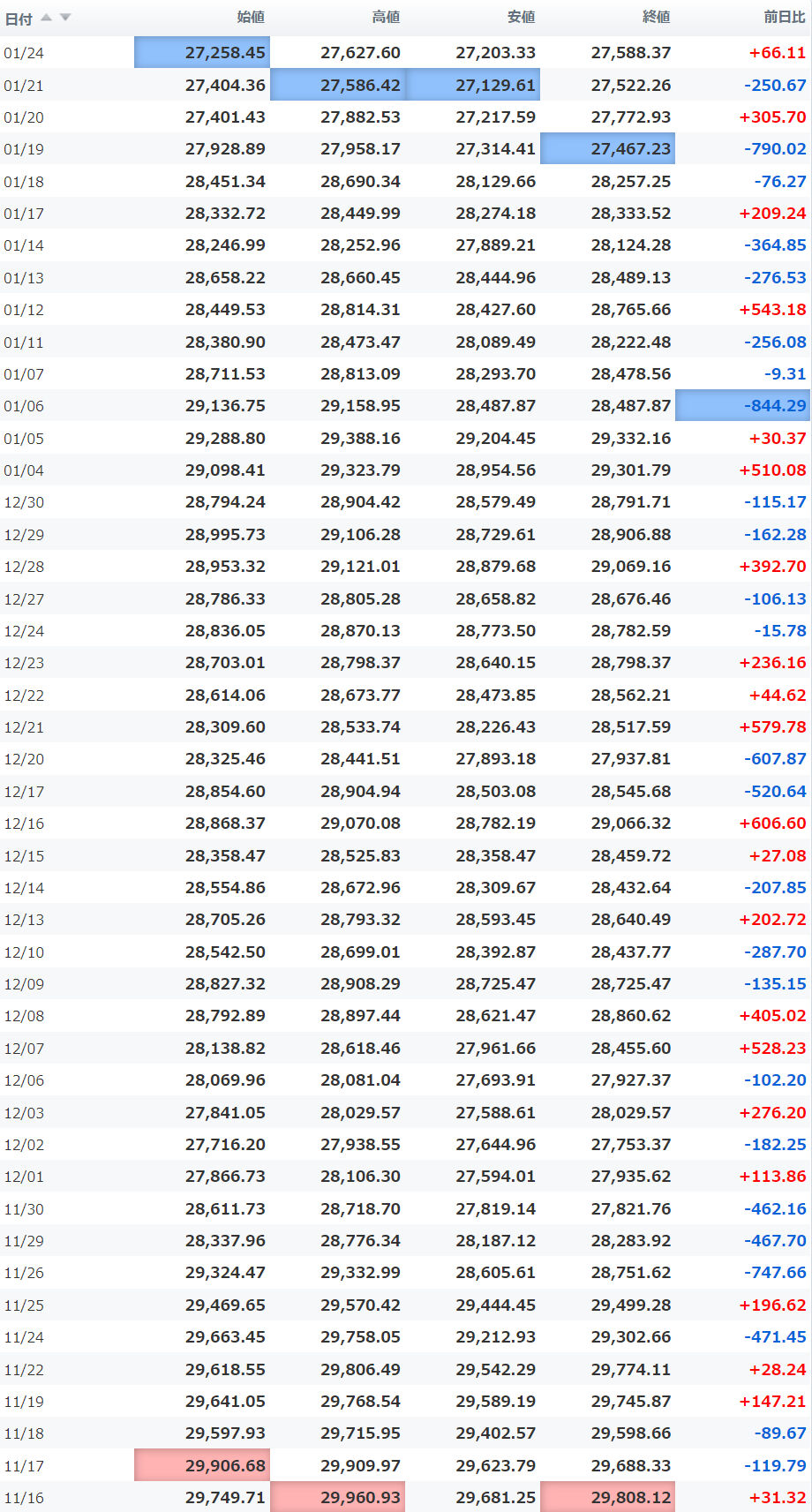Click low value 29,212.93
This screenshot has width=812, height=1512.
click(495, 1337)
